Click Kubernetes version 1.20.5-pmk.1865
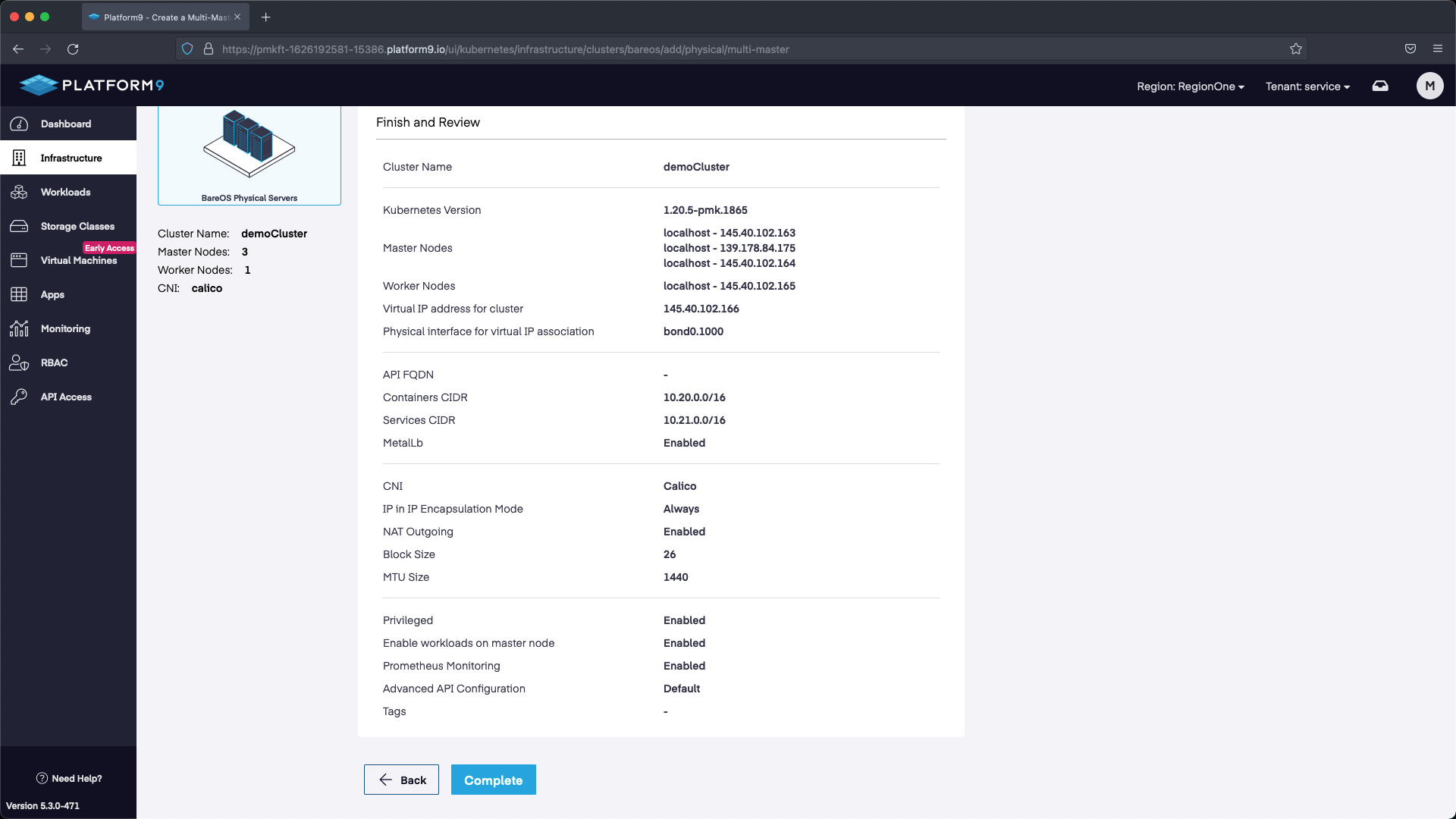1456x819 pixels. tap(705, 210)
